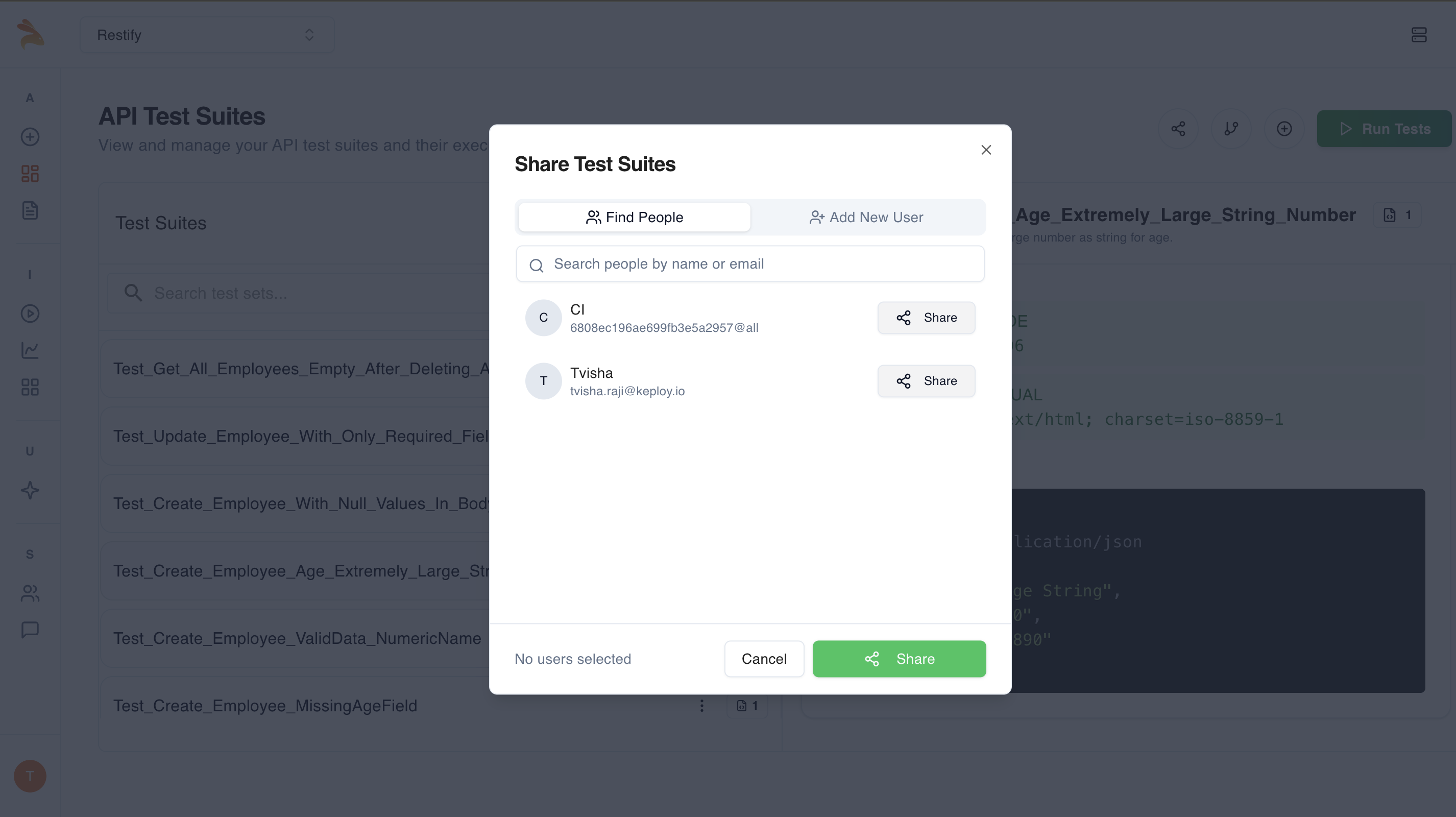This screenshot has height=817, width=1456.
Task: Click the Keploy rabbit logo
Action: click(x=30, y=34)
